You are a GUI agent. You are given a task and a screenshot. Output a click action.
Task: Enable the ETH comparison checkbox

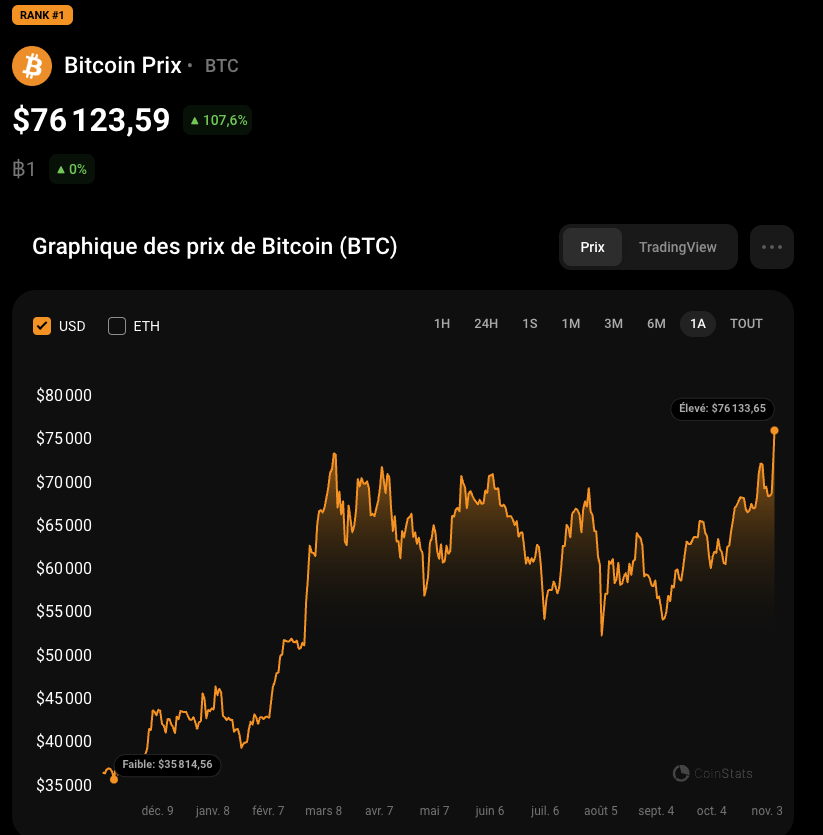coord(117,326)
